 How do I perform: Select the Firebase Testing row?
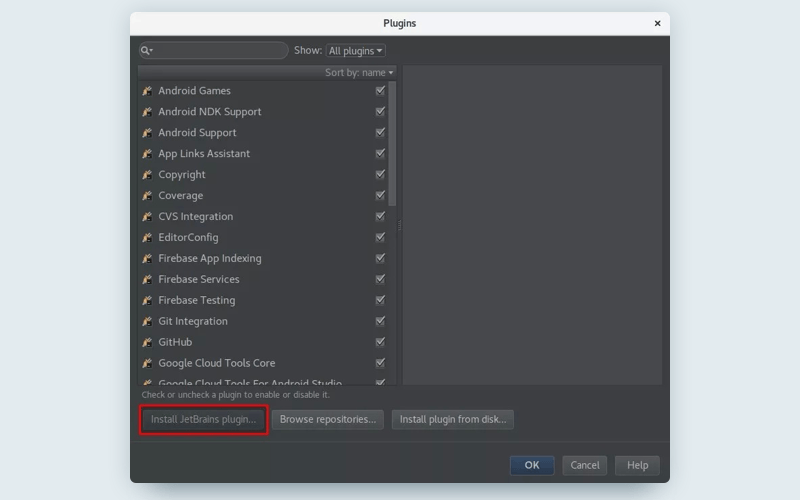point(263,300)
